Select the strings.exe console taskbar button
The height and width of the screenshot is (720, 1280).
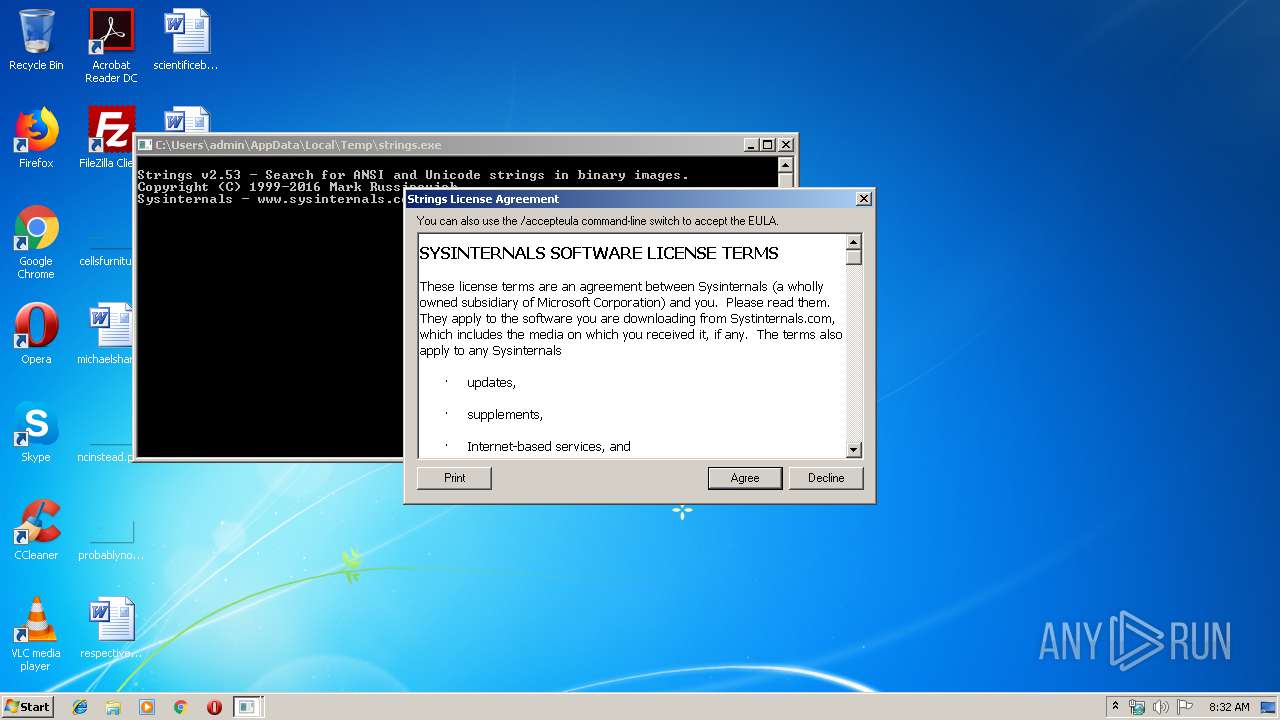coord(247,707)
